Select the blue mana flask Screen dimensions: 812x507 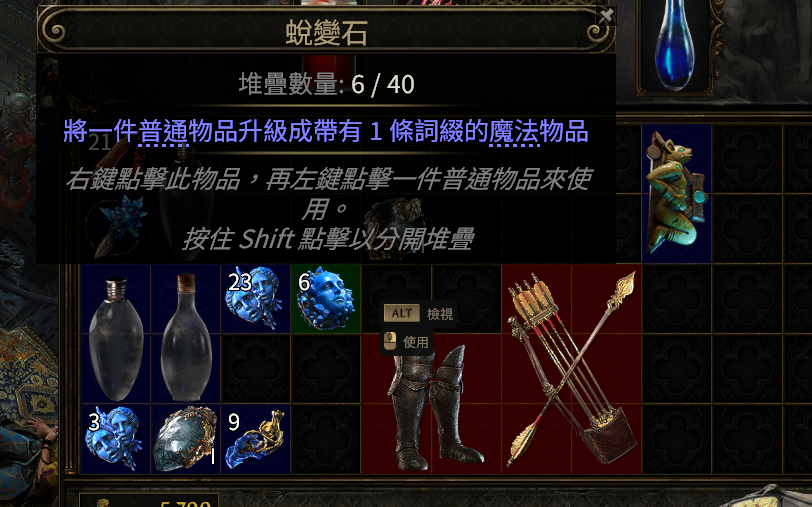pyautogui.click(x=675, y=46)
